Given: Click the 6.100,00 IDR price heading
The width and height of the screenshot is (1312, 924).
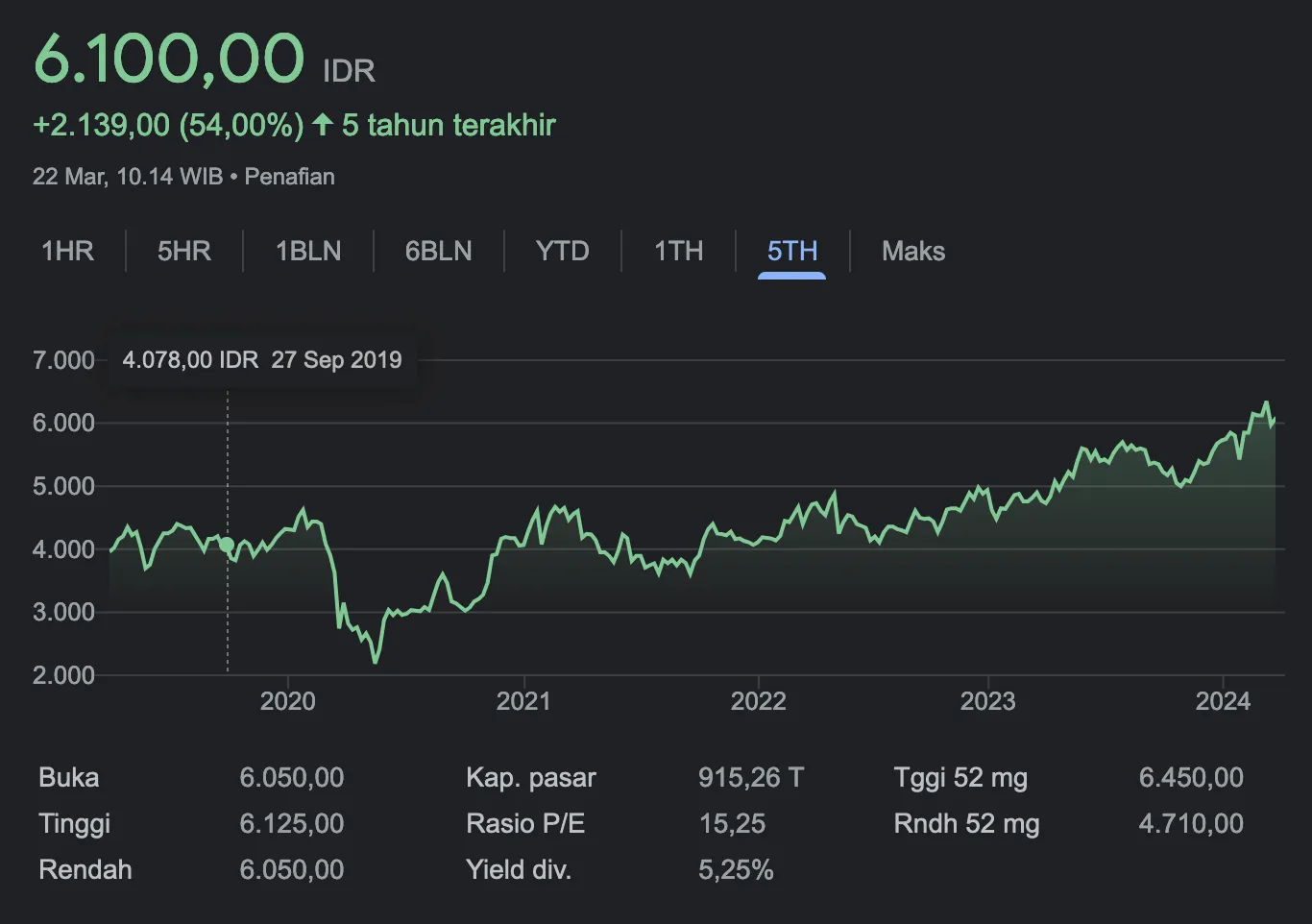Looking at the screenshot, I should tap(170, 60).
